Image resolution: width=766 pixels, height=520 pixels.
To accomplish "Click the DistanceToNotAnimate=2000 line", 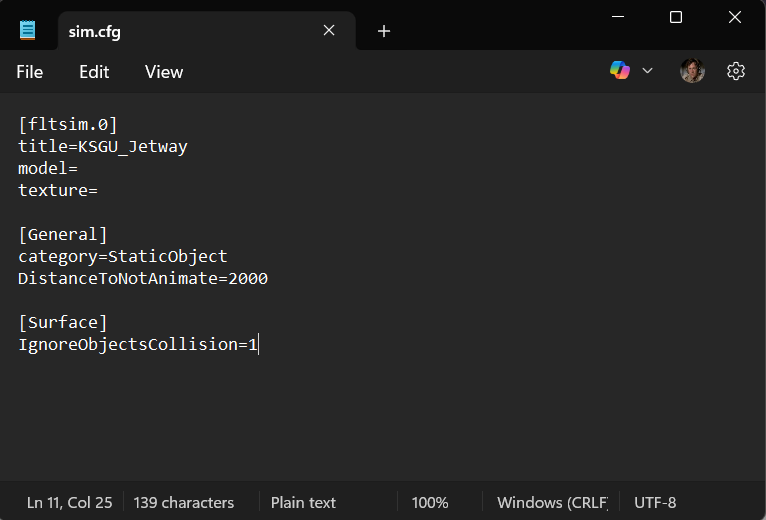I will click(143, 279).
